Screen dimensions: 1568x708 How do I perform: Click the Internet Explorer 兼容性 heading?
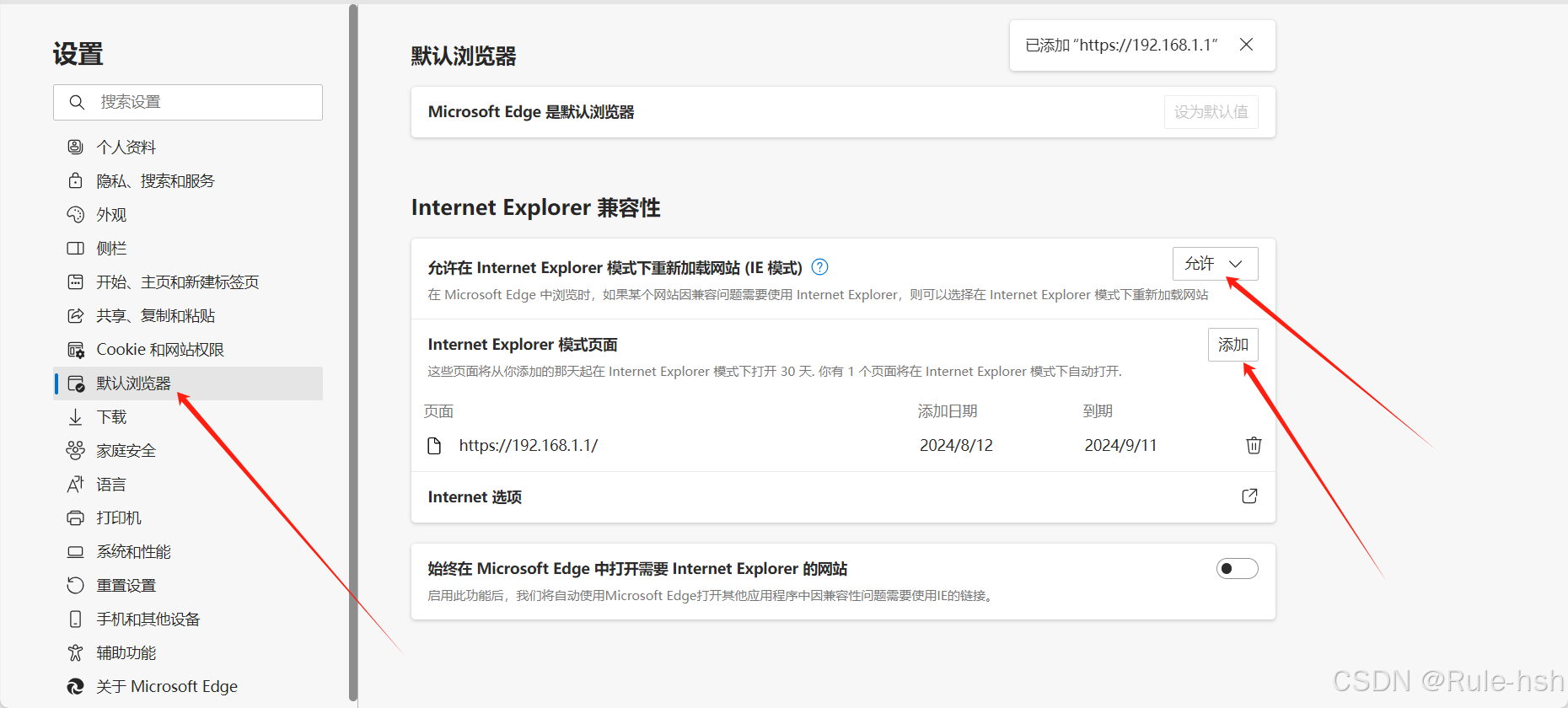click(x=535, y=207)
